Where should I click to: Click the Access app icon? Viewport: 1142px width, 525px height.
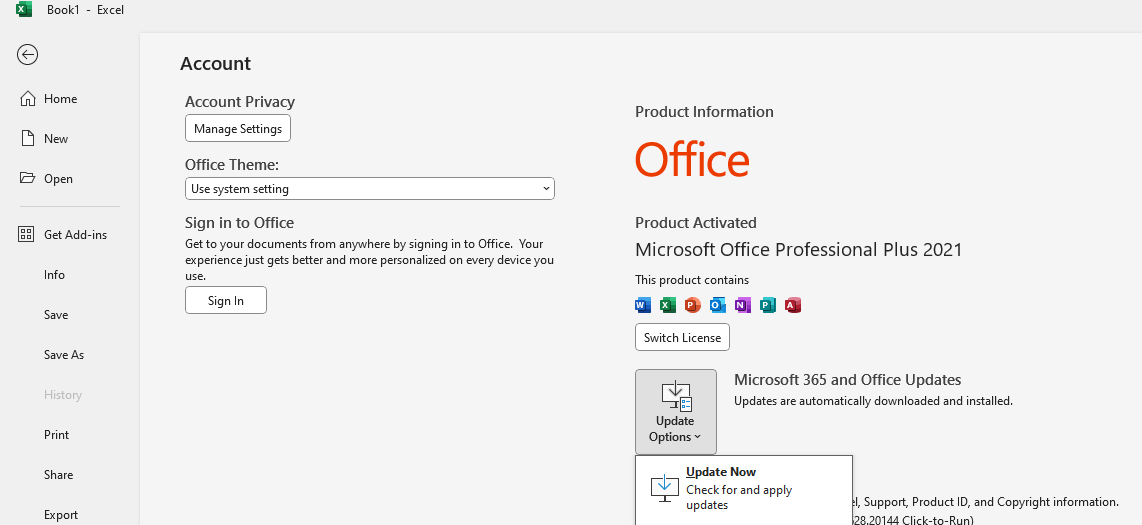pos(793,305)
